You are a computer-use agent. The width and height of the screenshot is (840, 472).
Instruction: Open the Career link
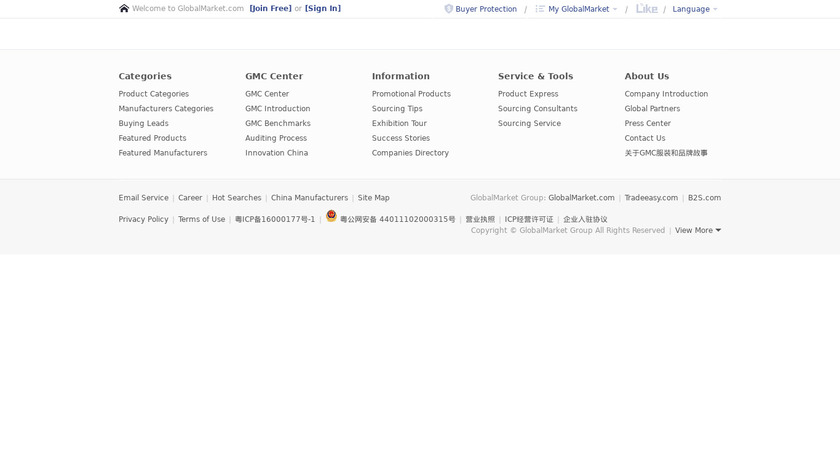pos(190,198)
